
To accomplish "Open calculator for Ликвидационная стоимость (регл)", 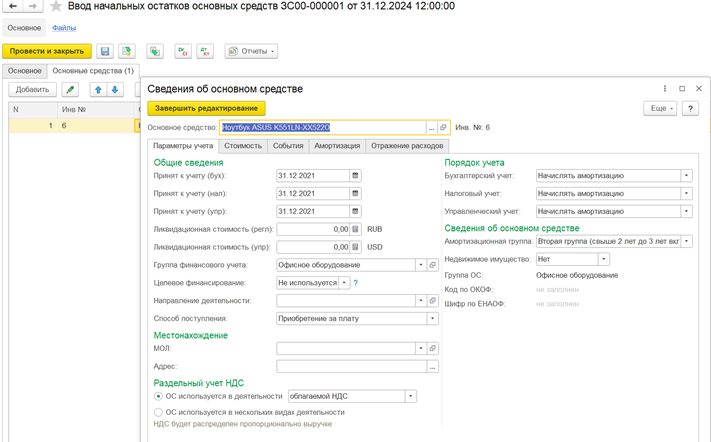I will [x=356, y=229].
